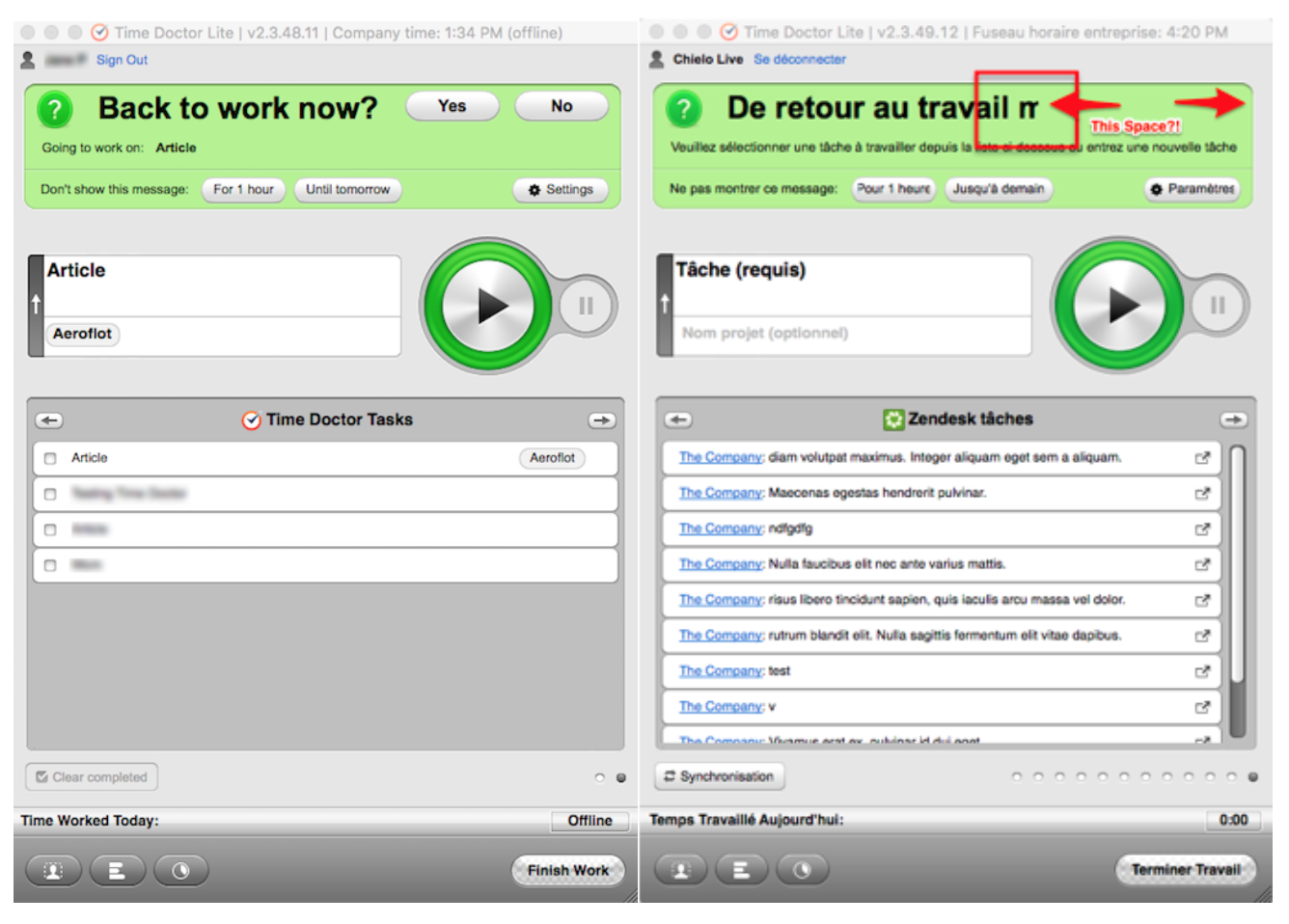
Task: Click Tâche (requis) input field
Action: (x=852, y=285)
